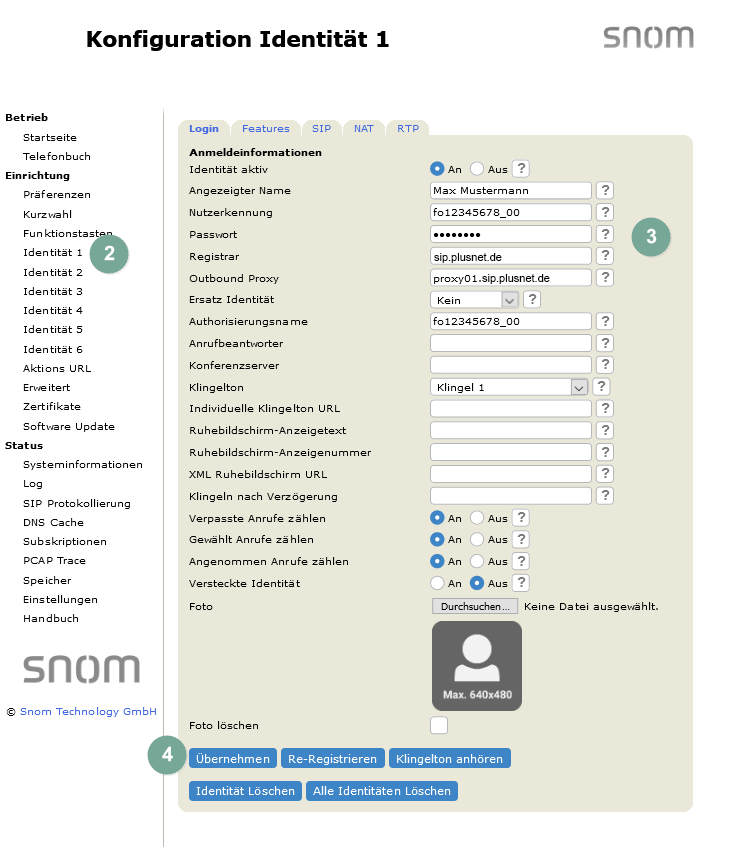Image resolution: width=738 pixels, height=847 pixels.
Task: Open help for Klingelton dropdown
Action: (601, 387)
